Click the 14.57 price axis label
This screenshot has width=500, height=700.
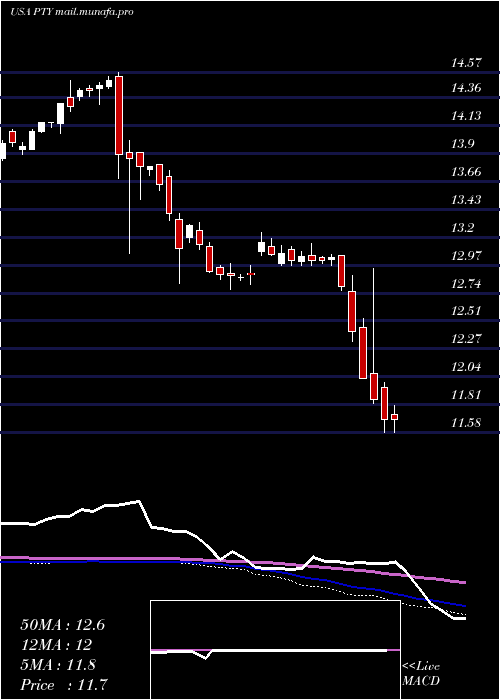coord(466,63)
